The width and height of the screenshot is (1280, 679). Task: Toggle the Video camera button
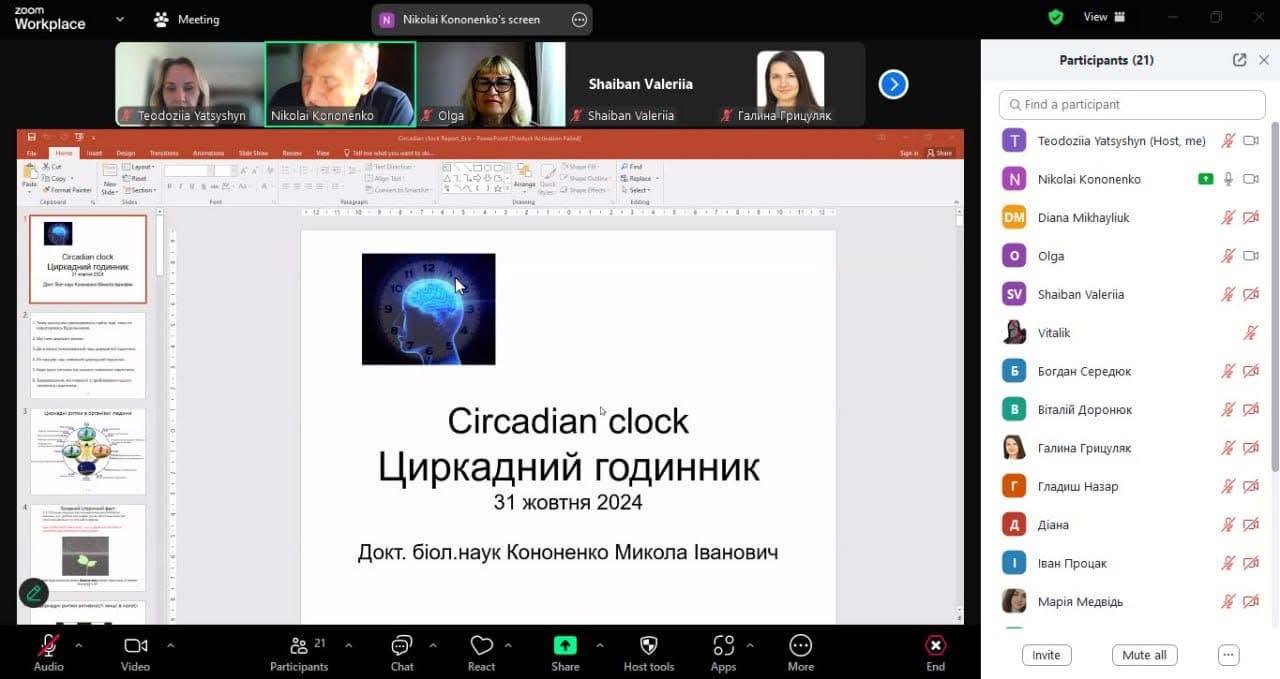[135, 646]
